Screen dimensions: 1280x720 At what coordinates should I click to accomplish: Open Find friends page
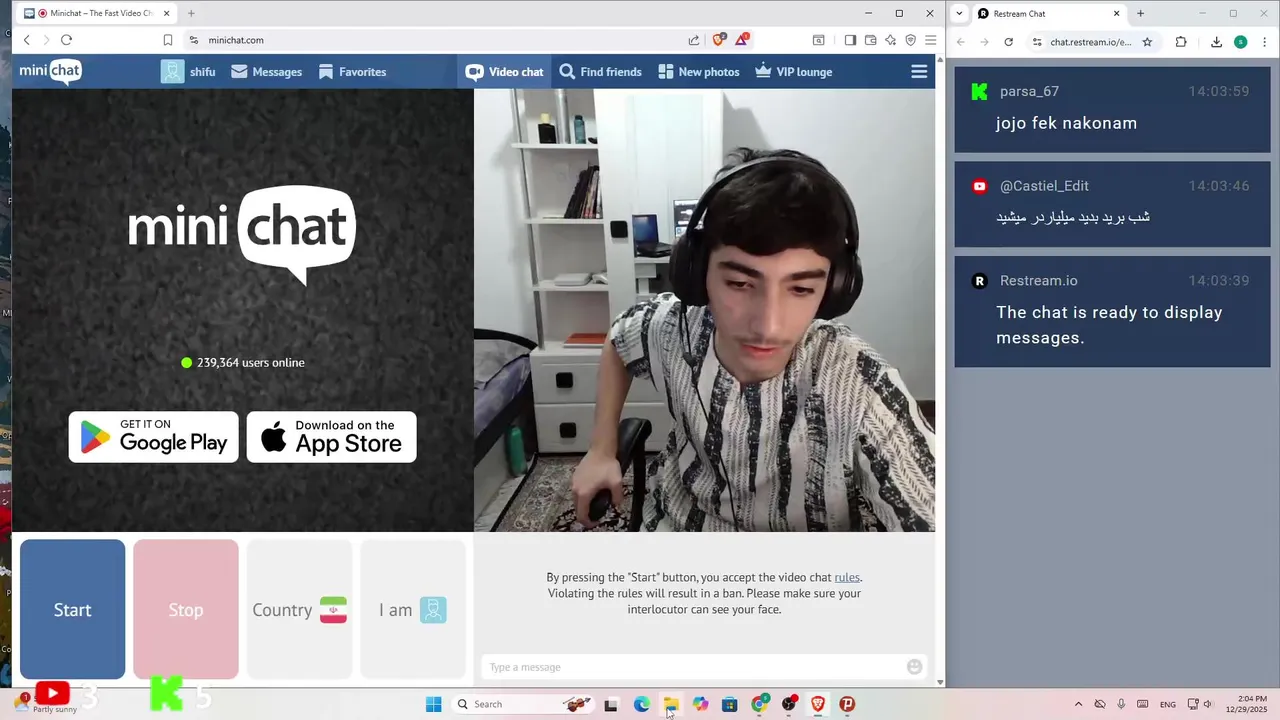[x=600, y=72]
